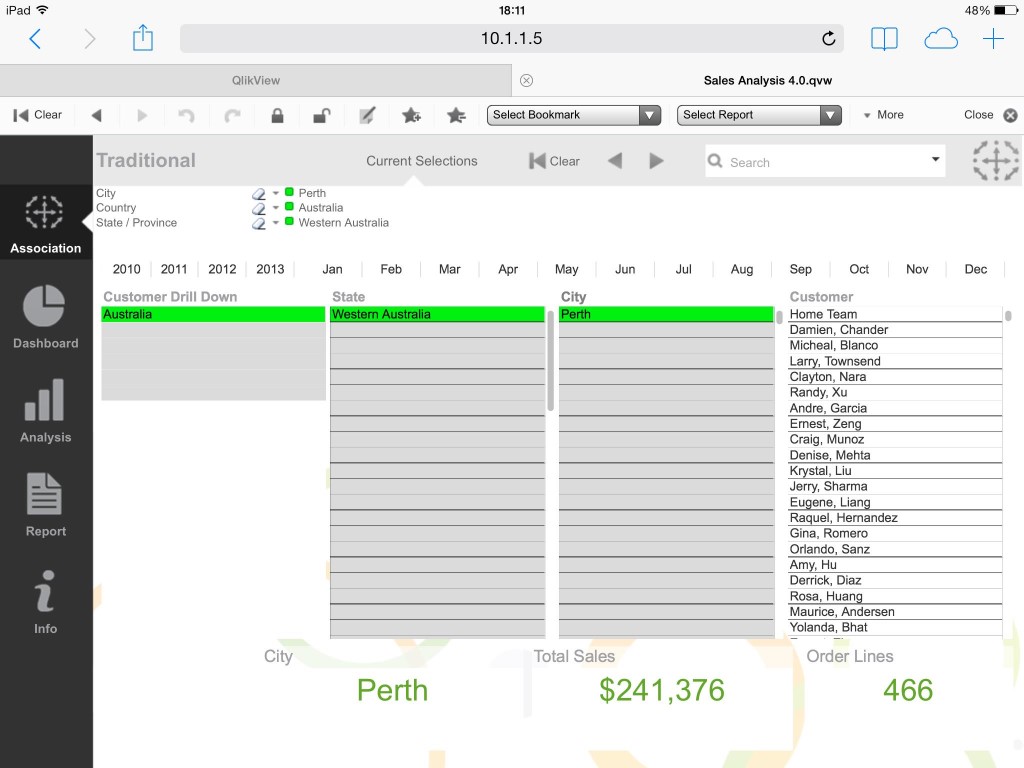Image resolution: width=1024 pixels, height=768 pixels.
Task: Click the large association crosshair icon
Action: point(995,160)
